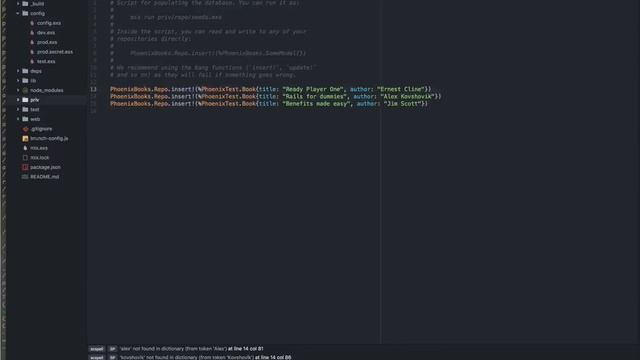Viewport: 640px width, 360px height.
Task: Open dev.exs in the tree
Action: [46, 33]
